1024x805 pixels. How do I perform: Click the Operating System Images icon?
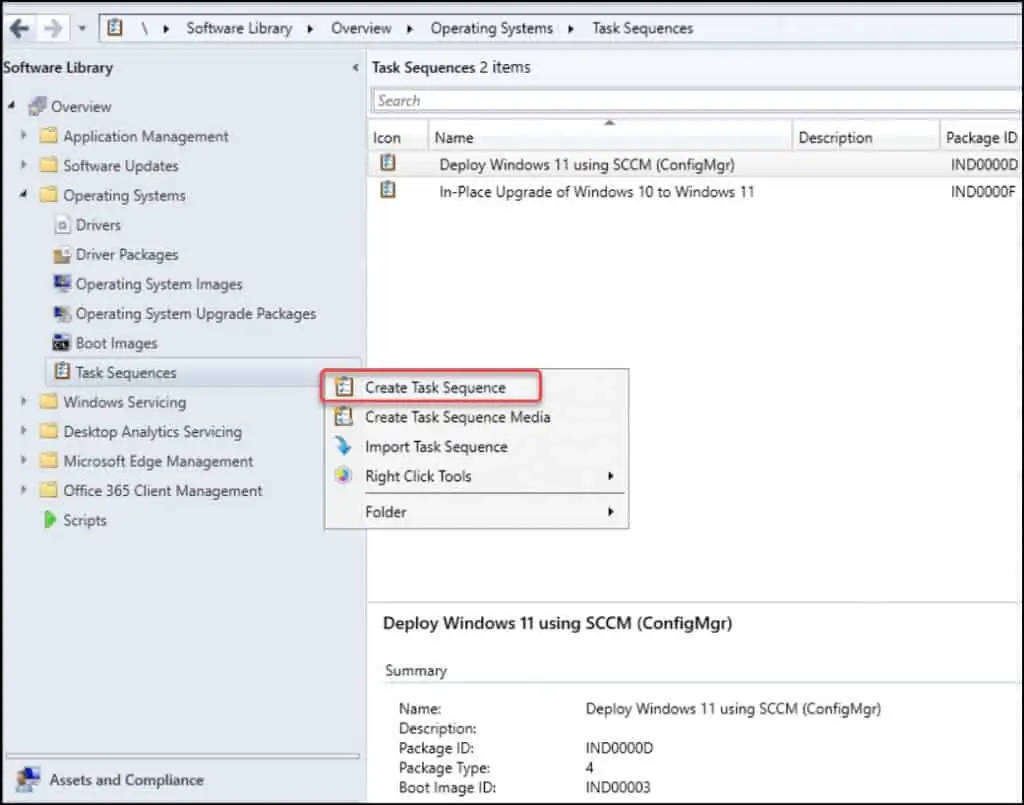[x=62, y=283]
